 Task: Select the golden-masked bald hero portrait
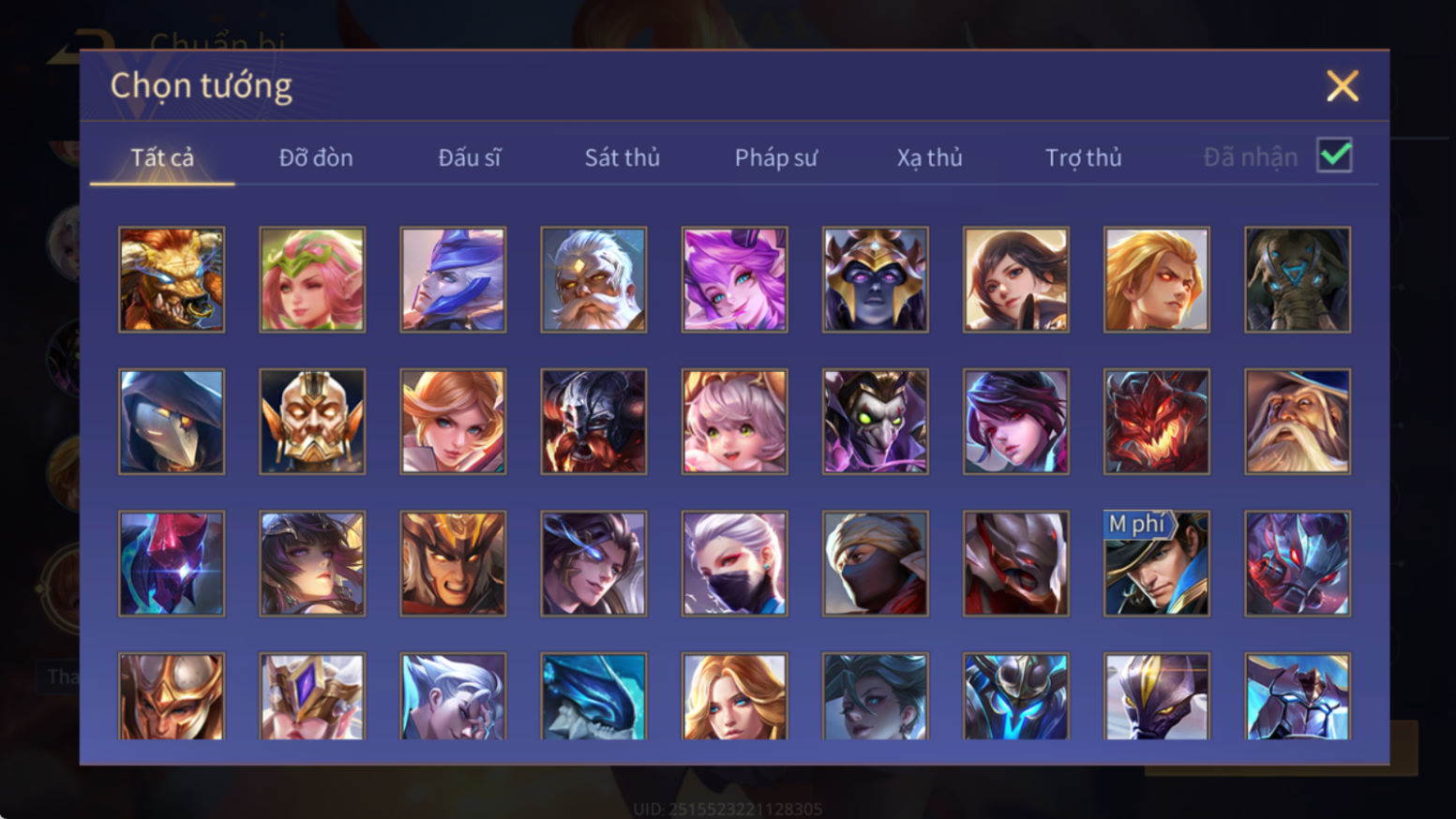point(312,421)
